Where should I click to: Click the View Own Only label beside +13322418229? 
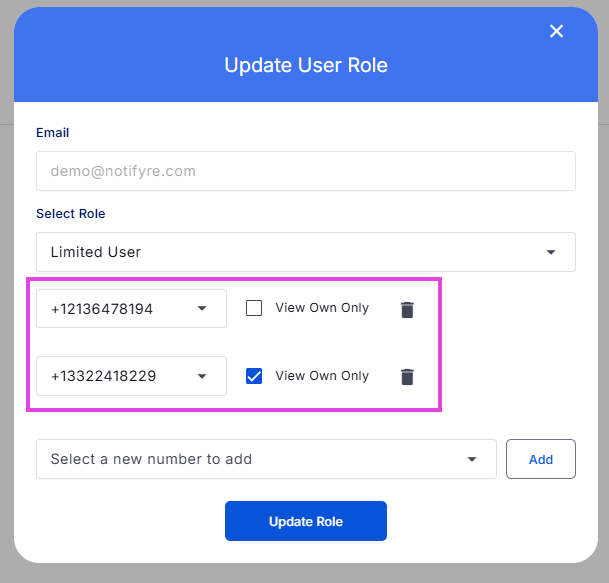tap(322, 376)
